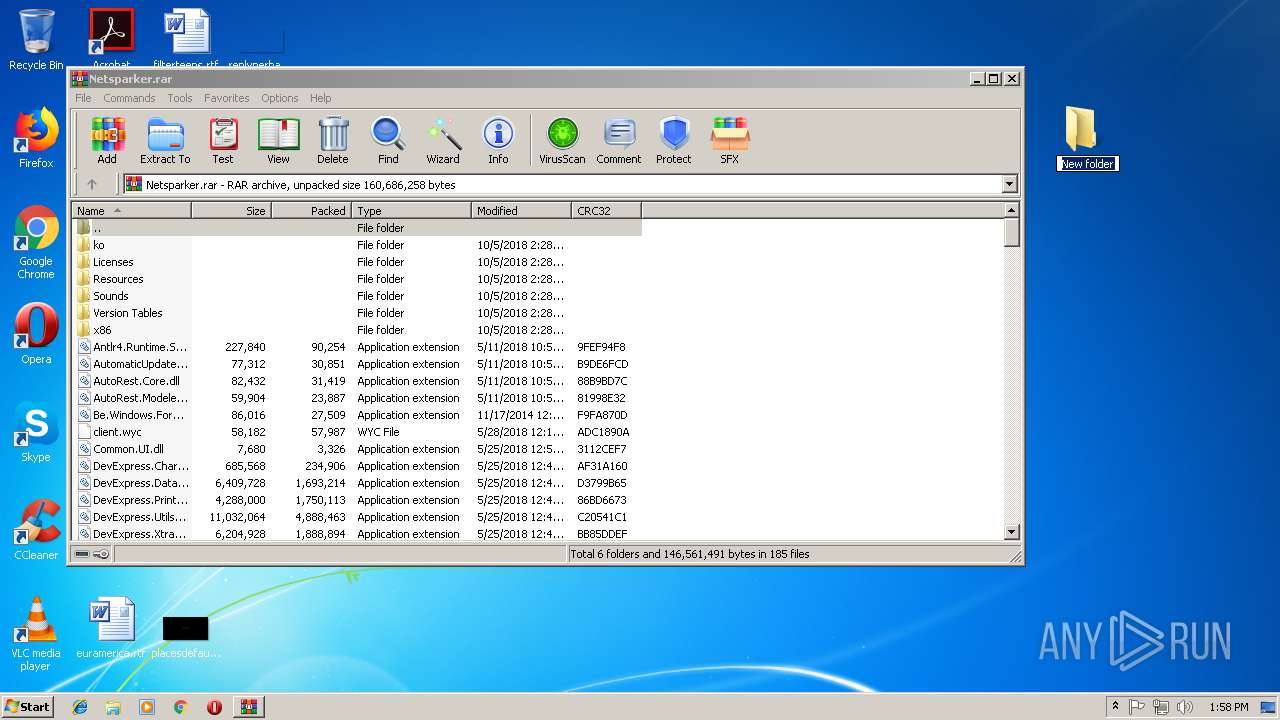Show hidden tray icons arrow
Screen dimensions: 1280x720
tap(1115, 707)
